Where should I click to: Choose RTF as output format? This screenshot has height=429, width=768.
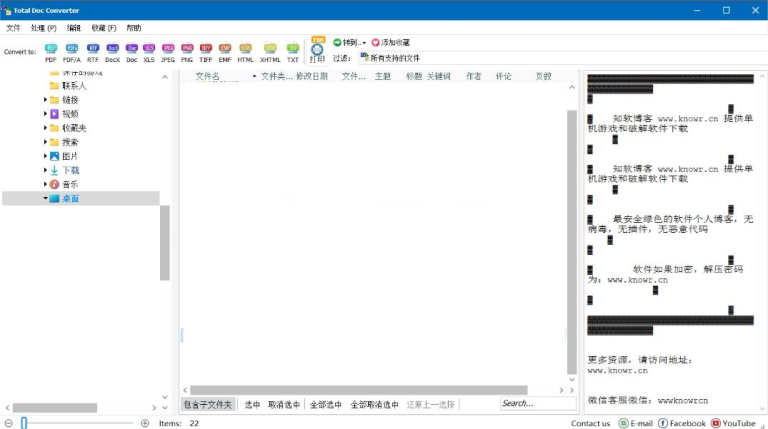93,52
